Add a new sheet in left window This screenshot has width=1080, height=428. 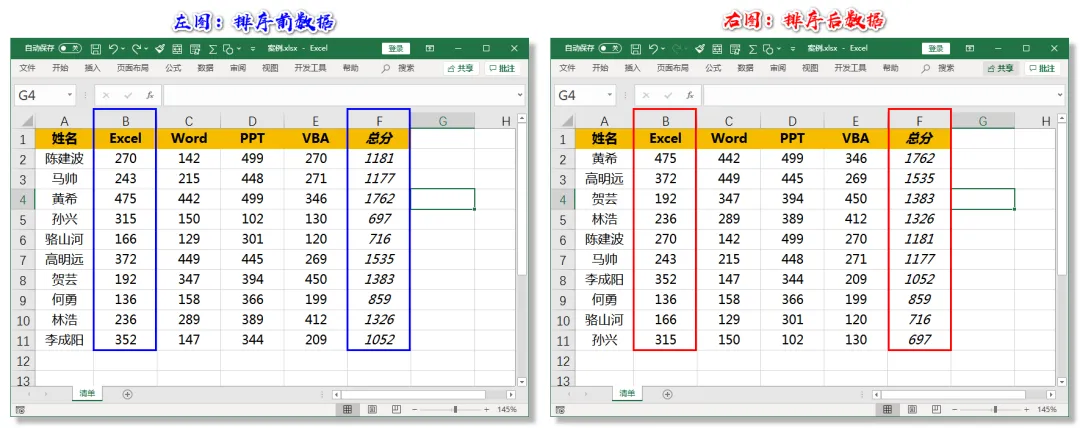coord(127,394)
